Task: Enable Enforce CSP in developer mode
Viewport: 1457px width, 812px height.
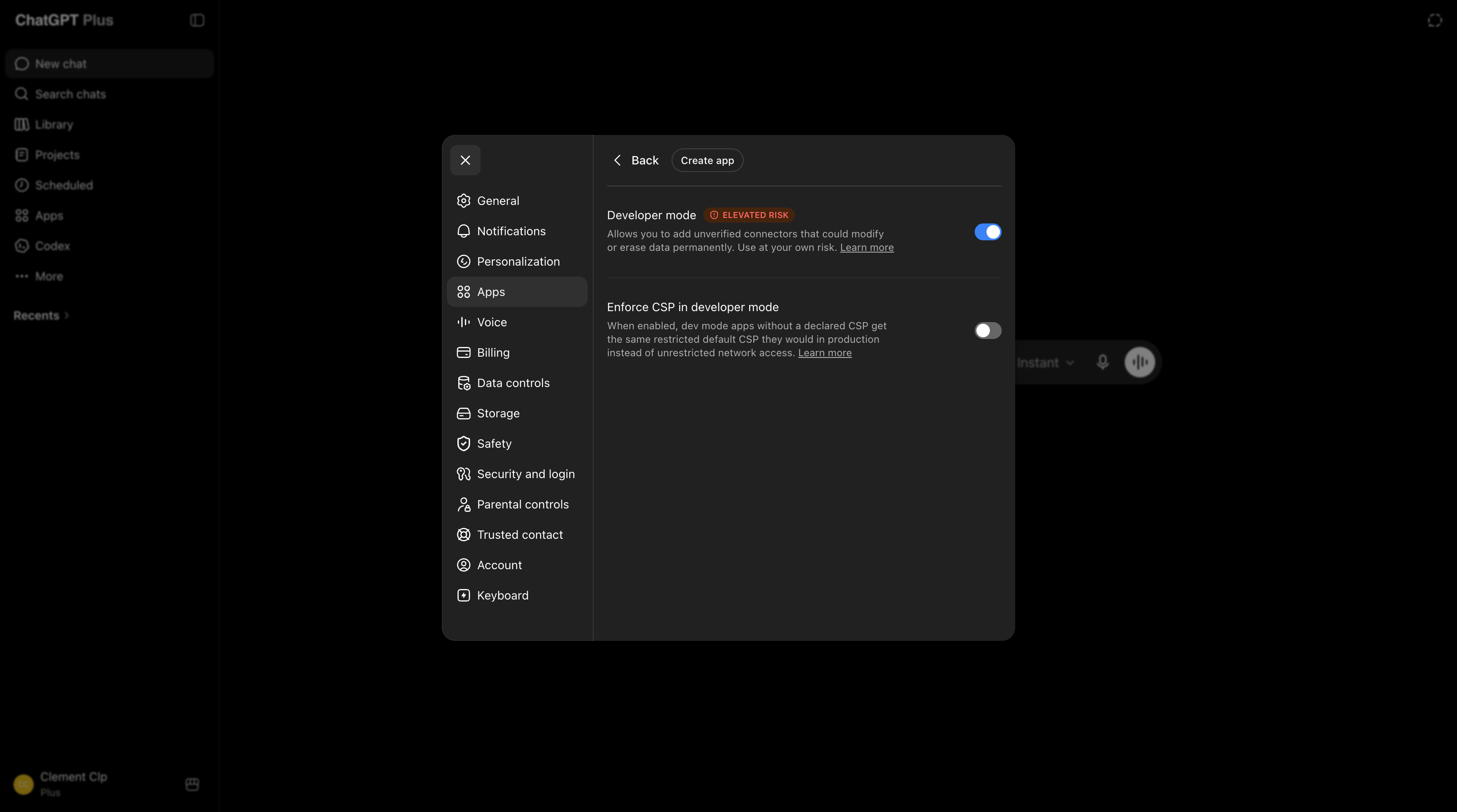Action: pyautogui.click(x=987, y=331)
